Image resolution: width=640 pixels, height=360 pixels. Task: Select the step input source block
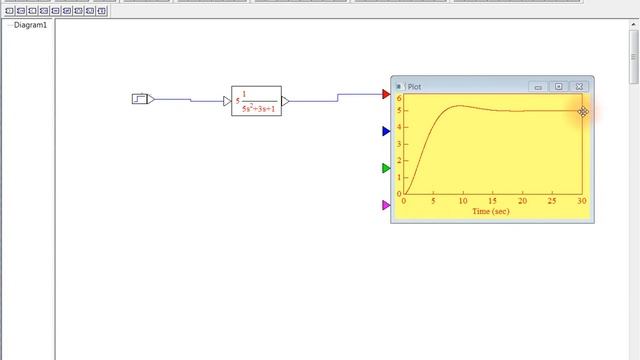140,99
